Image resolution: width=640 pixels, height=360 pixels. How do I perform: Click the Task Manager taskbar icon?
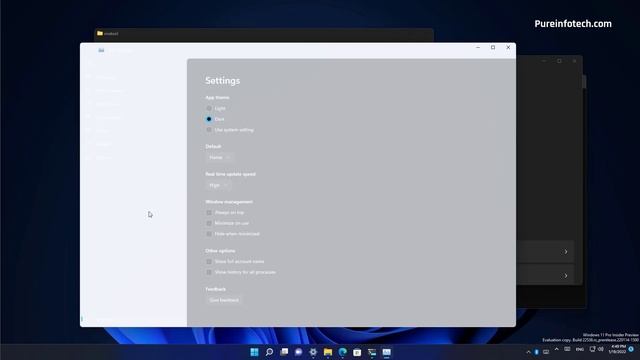tap(387, 352)
